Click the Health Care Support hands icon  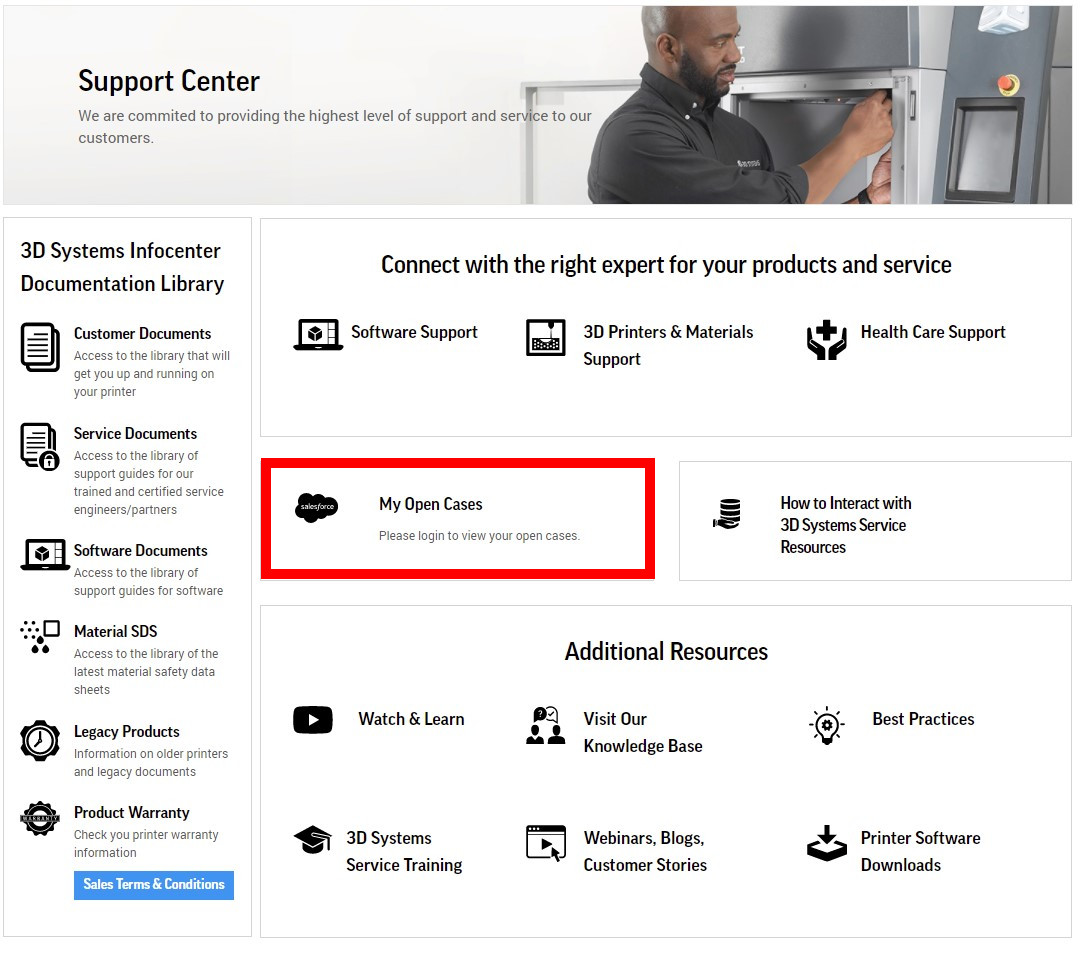pos(826,340)
